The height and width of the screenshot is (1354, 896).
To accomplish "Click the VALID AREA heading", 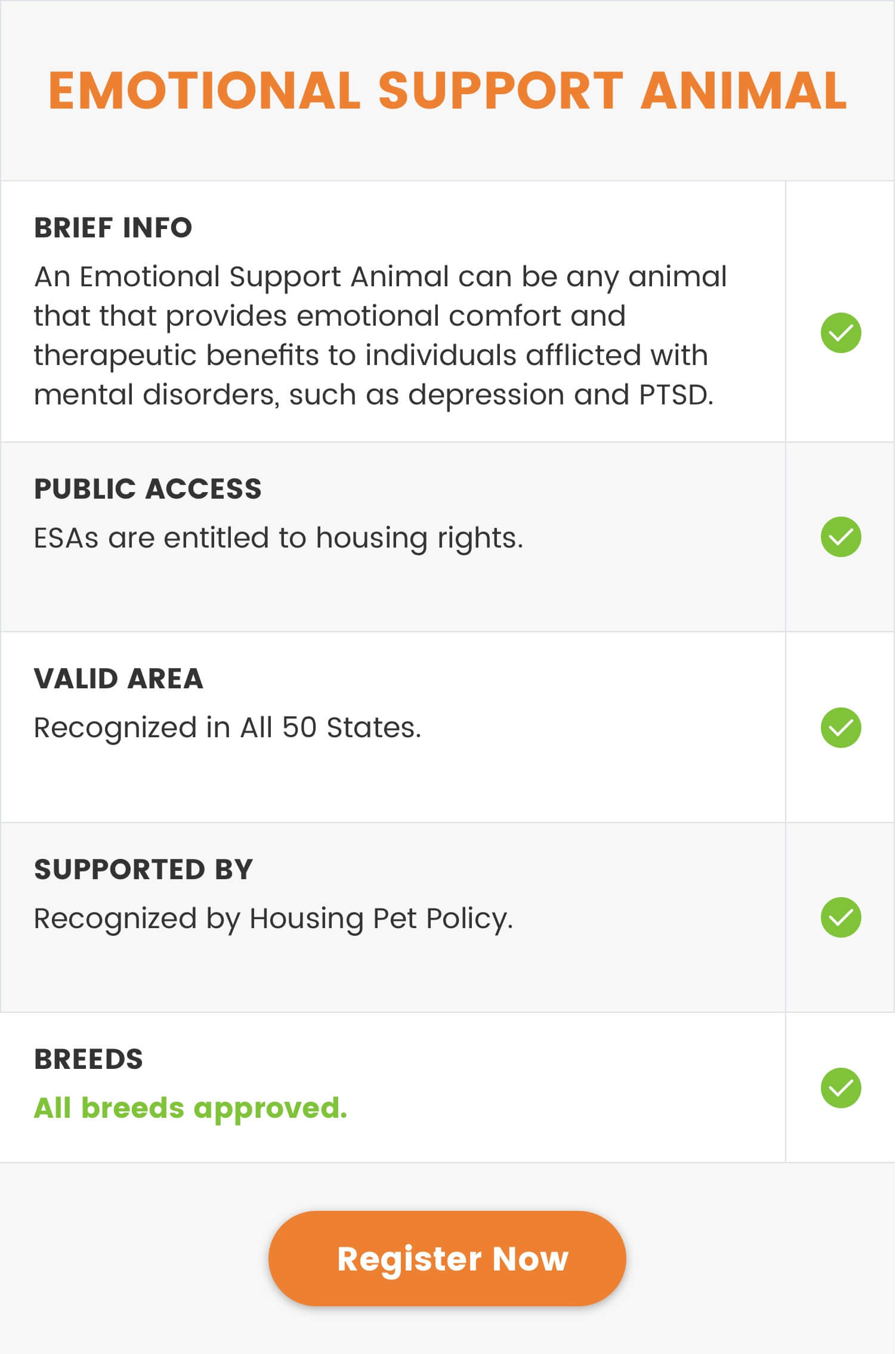I will (119, 679).
